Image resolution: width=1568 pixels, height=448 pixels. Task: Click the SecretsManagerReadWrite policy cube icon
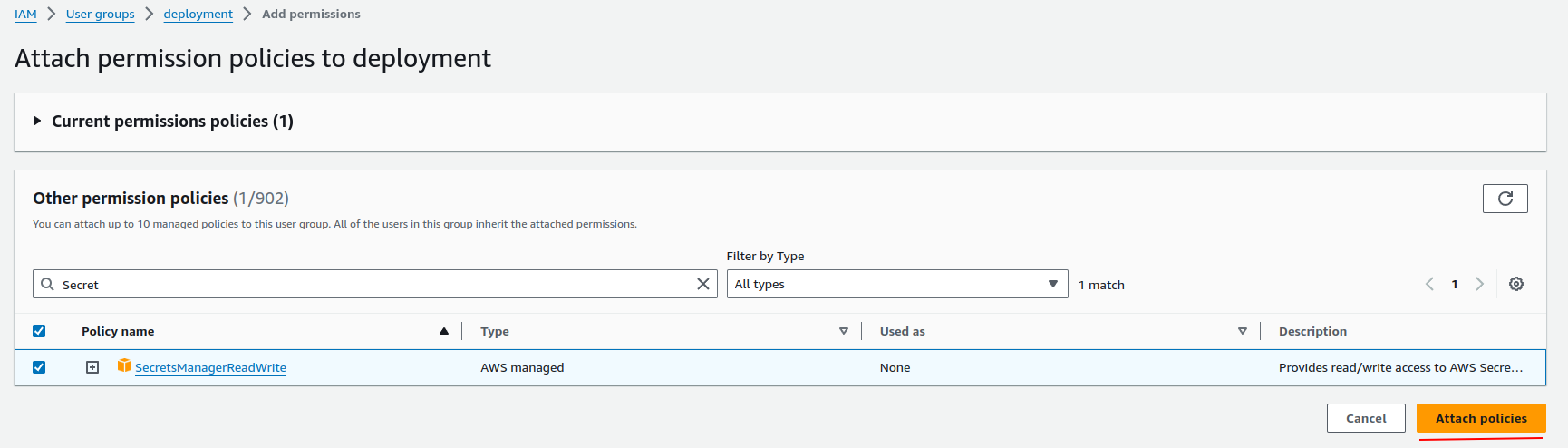124,365
